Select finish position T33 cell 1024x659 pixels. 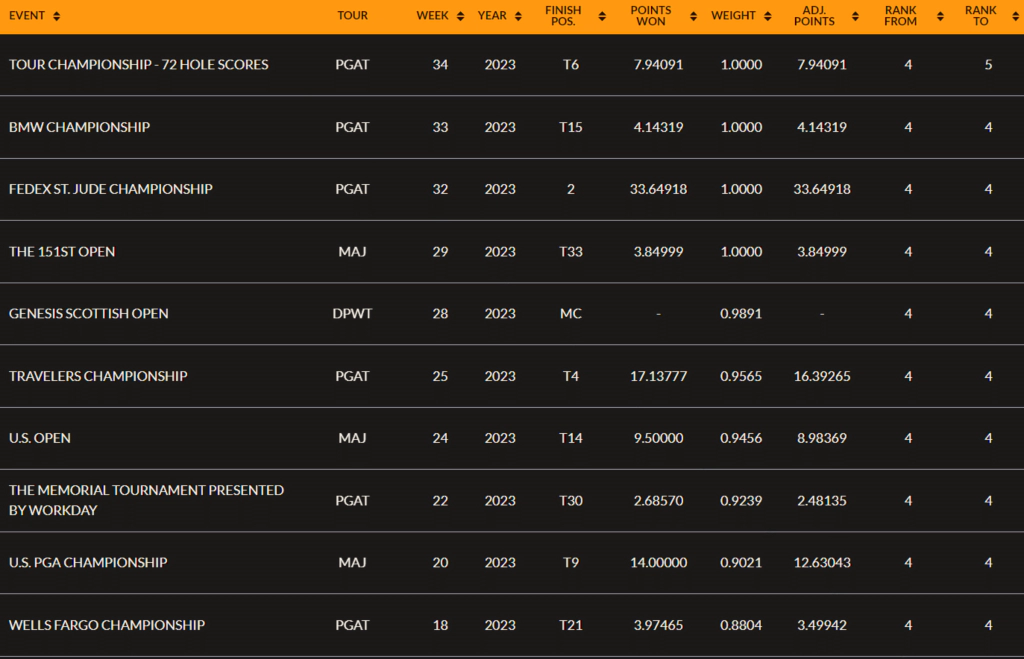click(x=571, y=252)
